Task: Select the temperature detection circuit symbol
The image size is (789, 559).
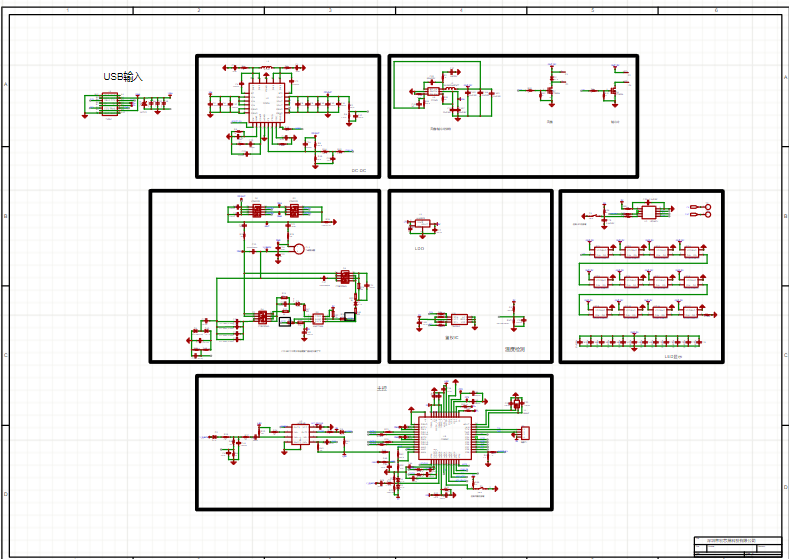Action: click(513, 317)
